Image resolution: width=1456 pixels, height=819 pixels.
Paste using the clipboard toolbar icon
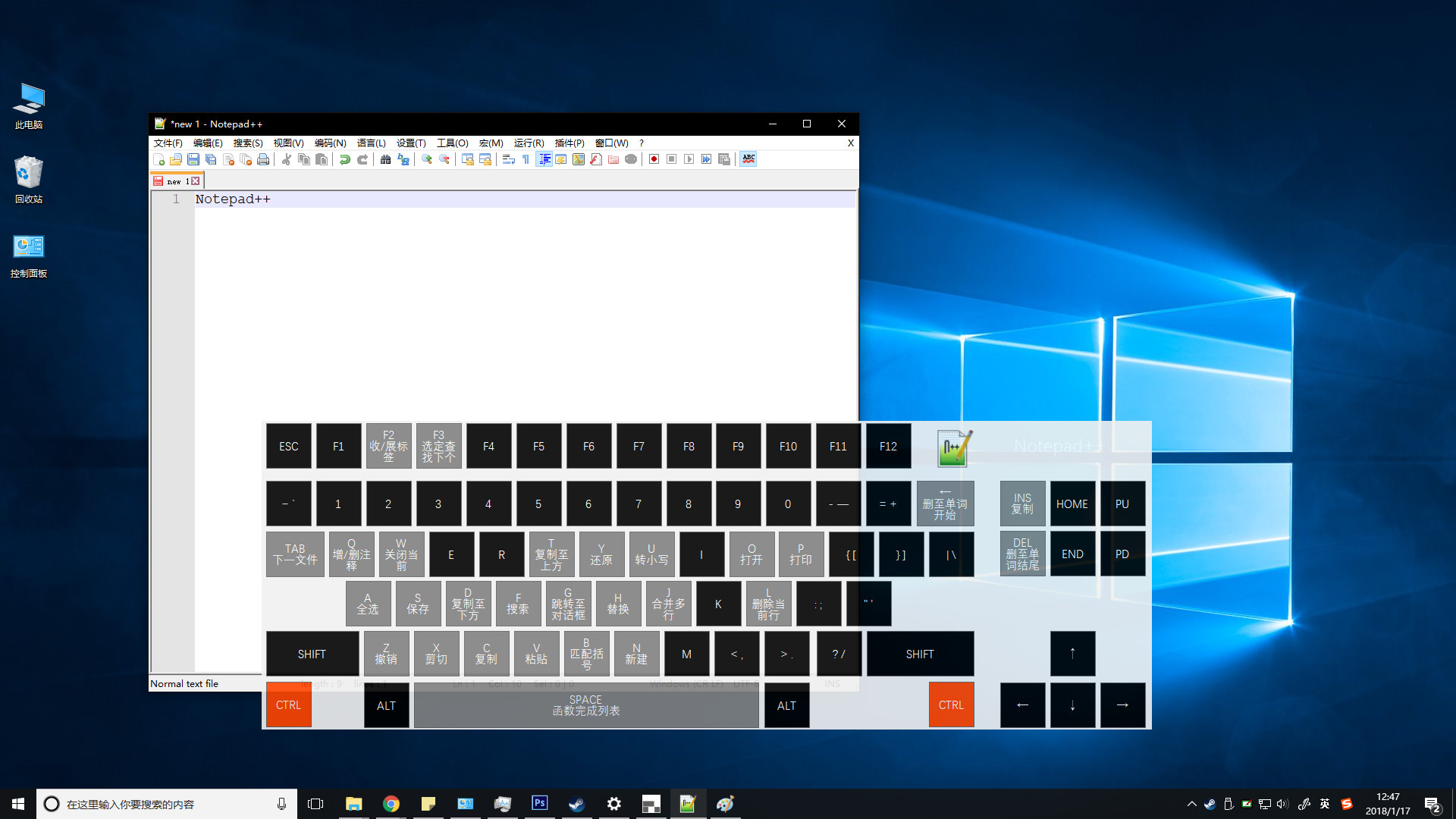click(x=322, y=159)
